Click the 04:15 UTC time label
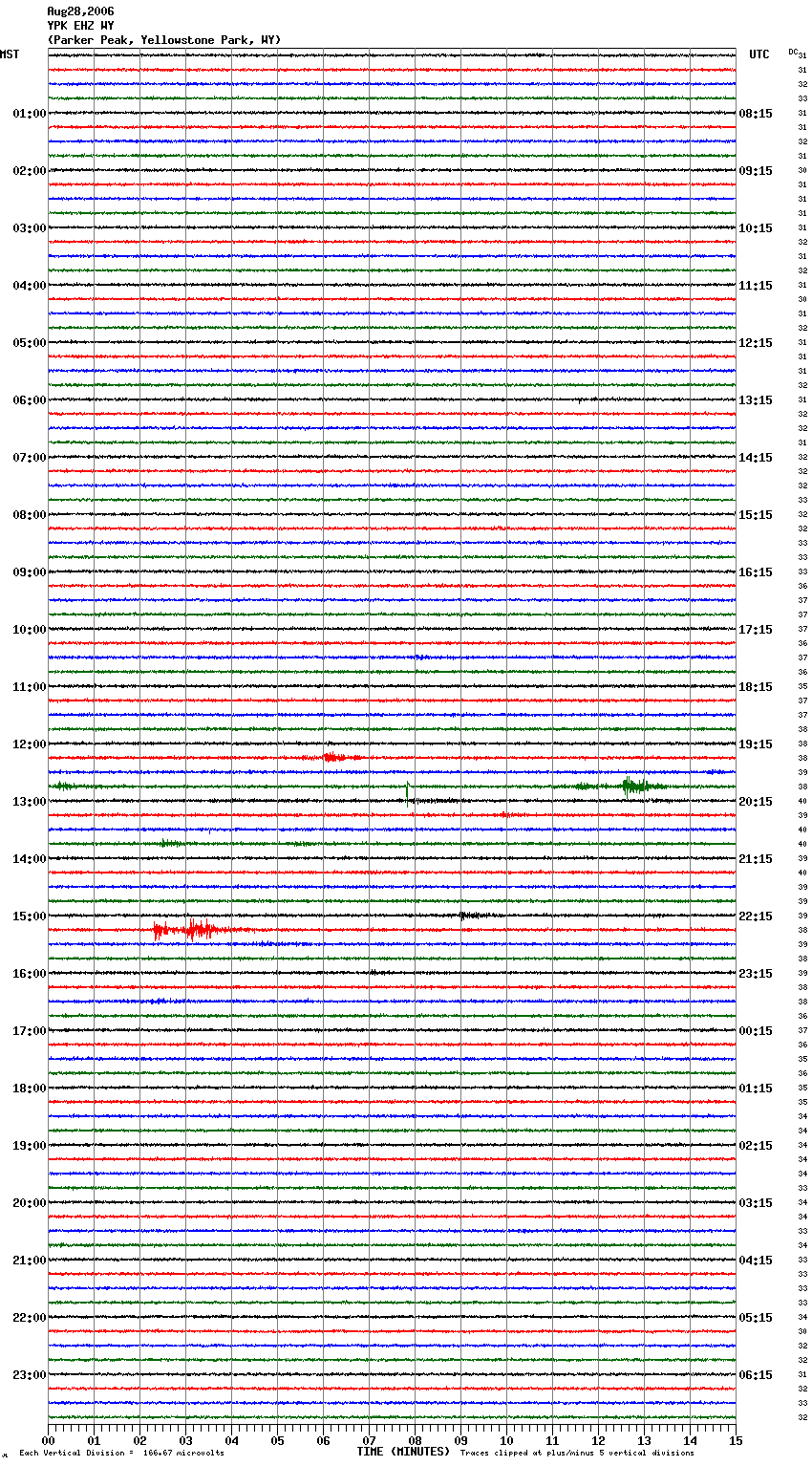The image size is (812, 1466). [x=756, y=1261]
